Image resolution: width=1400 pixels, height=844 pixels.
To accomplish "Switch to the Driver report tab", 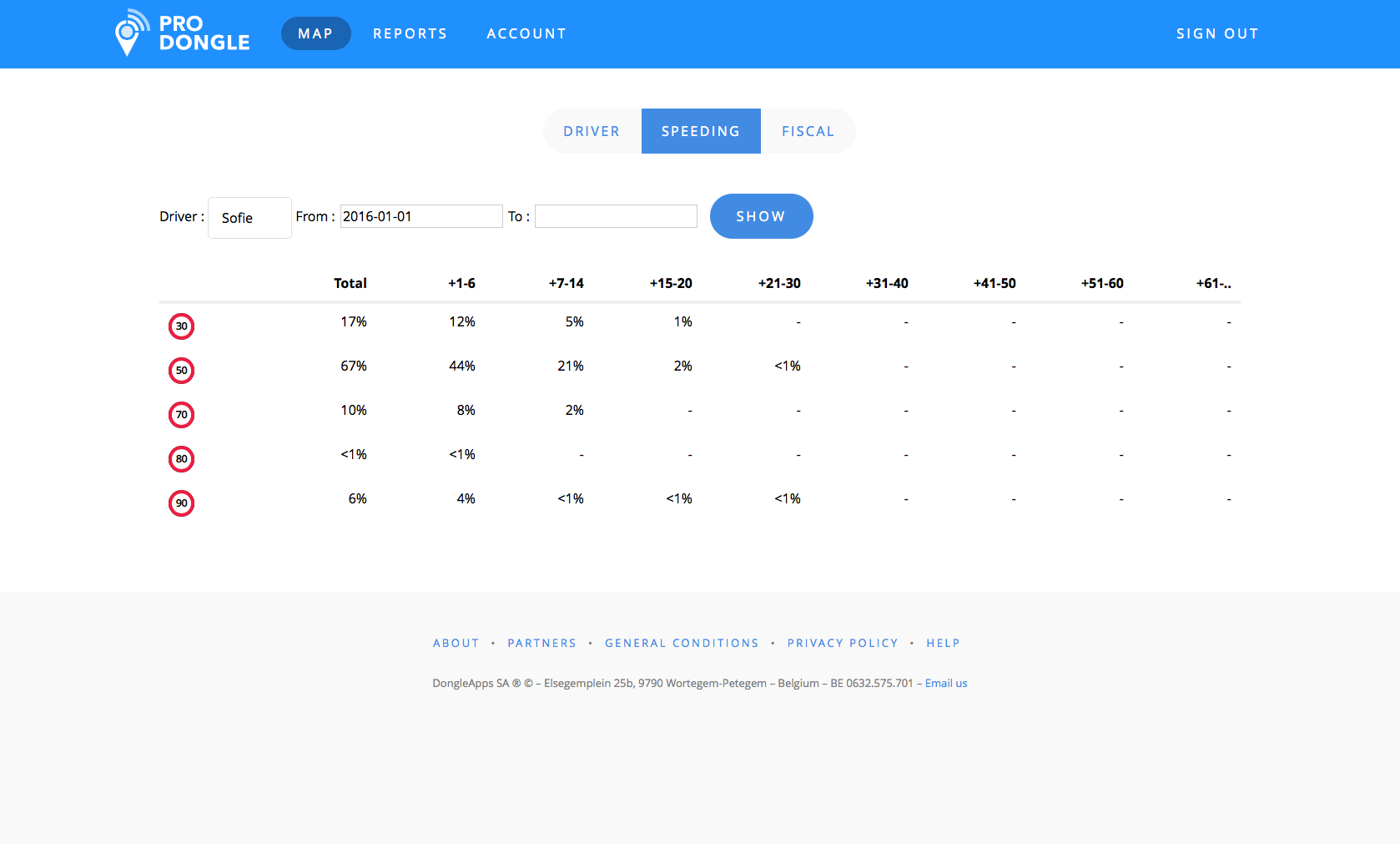I will [x=592, y=131].
